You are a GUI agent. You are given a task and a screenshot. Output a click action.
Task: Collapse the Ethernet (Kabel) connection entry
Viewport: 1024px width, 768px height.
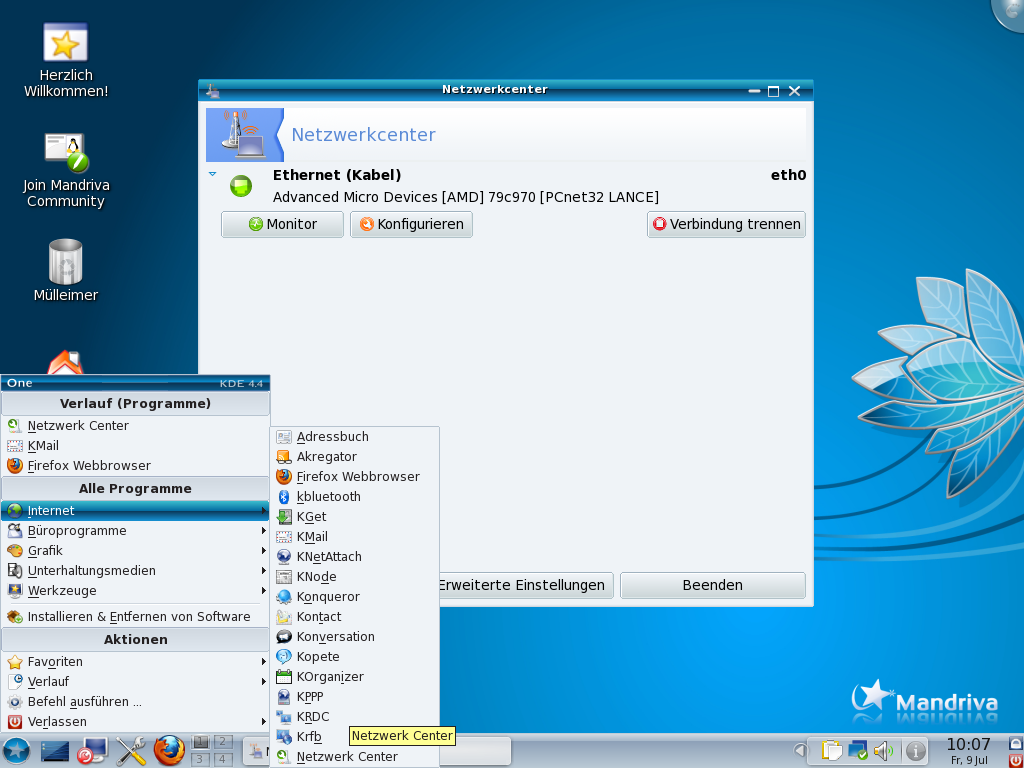click(x=212, y=175)
